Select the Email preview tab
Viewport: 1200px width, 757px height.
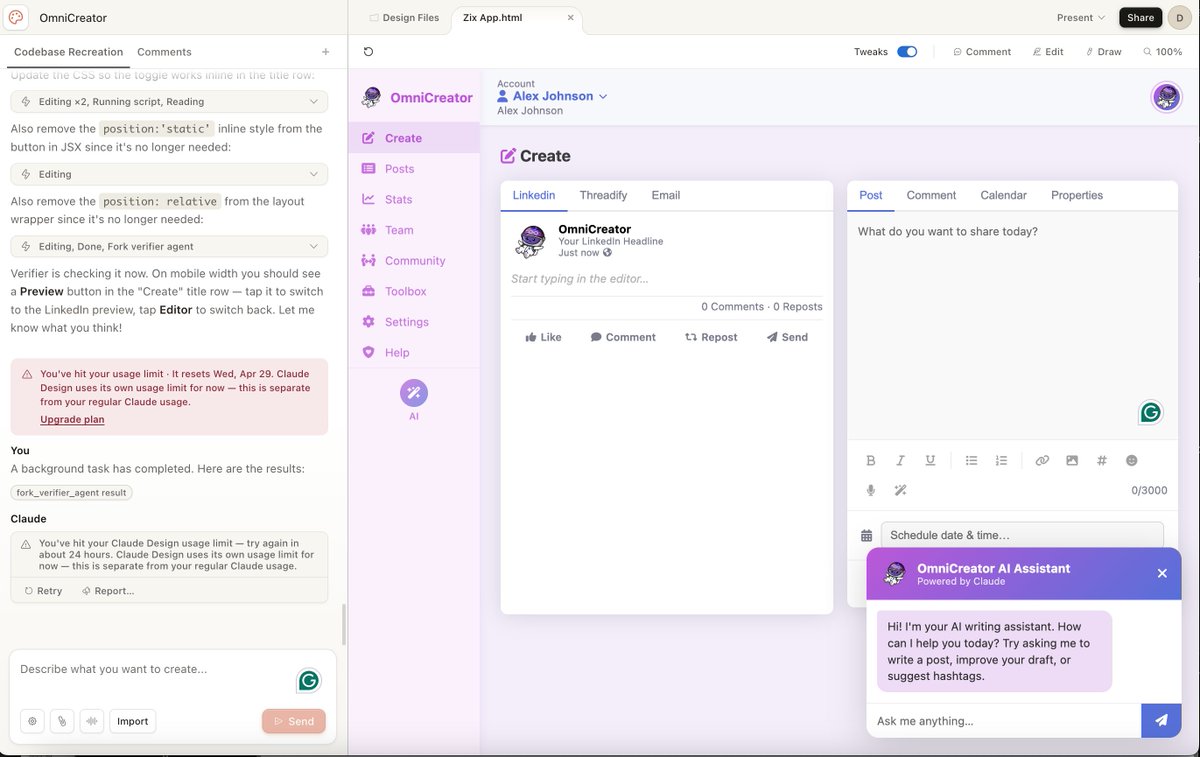665,195
